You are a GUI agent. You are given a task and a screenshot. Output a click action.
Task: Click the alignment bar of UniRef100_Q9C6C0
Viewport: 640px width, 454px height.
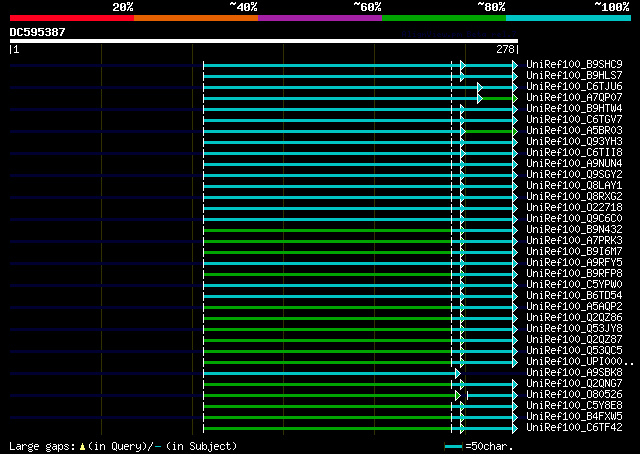tap(360, 220)
